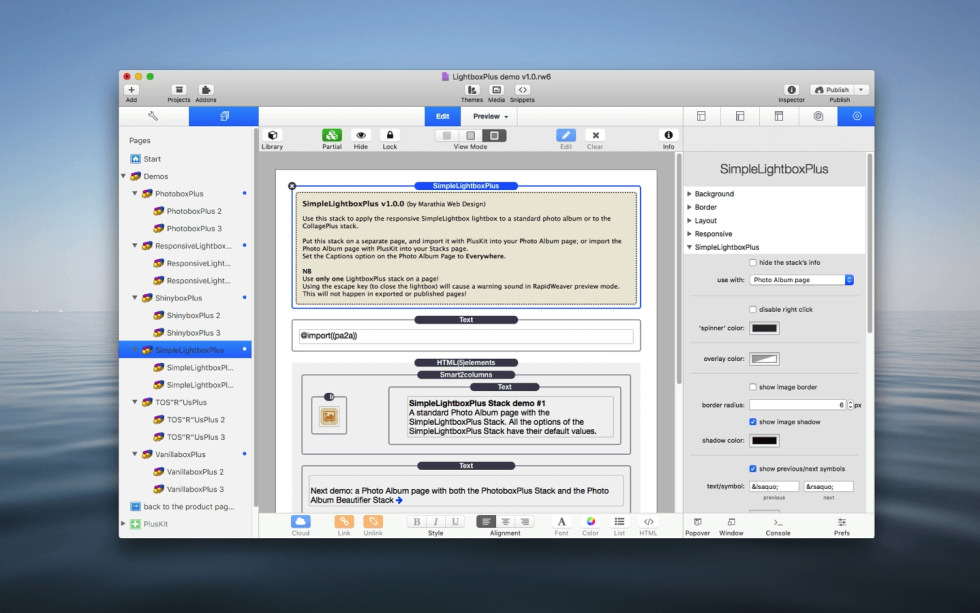
Task: Toggle bold style
Action: point(417,522)
